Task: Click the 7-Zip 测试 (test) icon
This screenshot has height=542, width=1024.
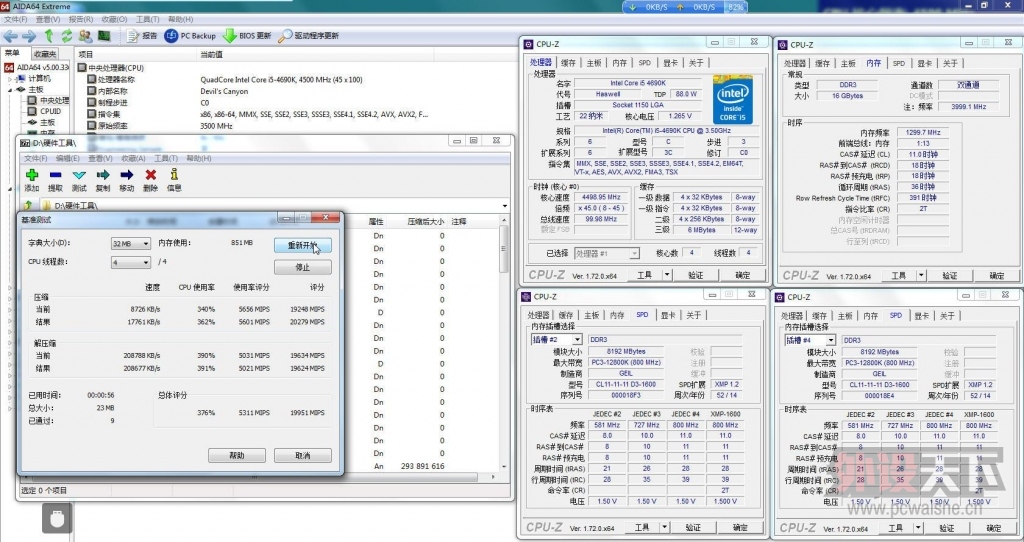Action: click(x=79, y=175)
